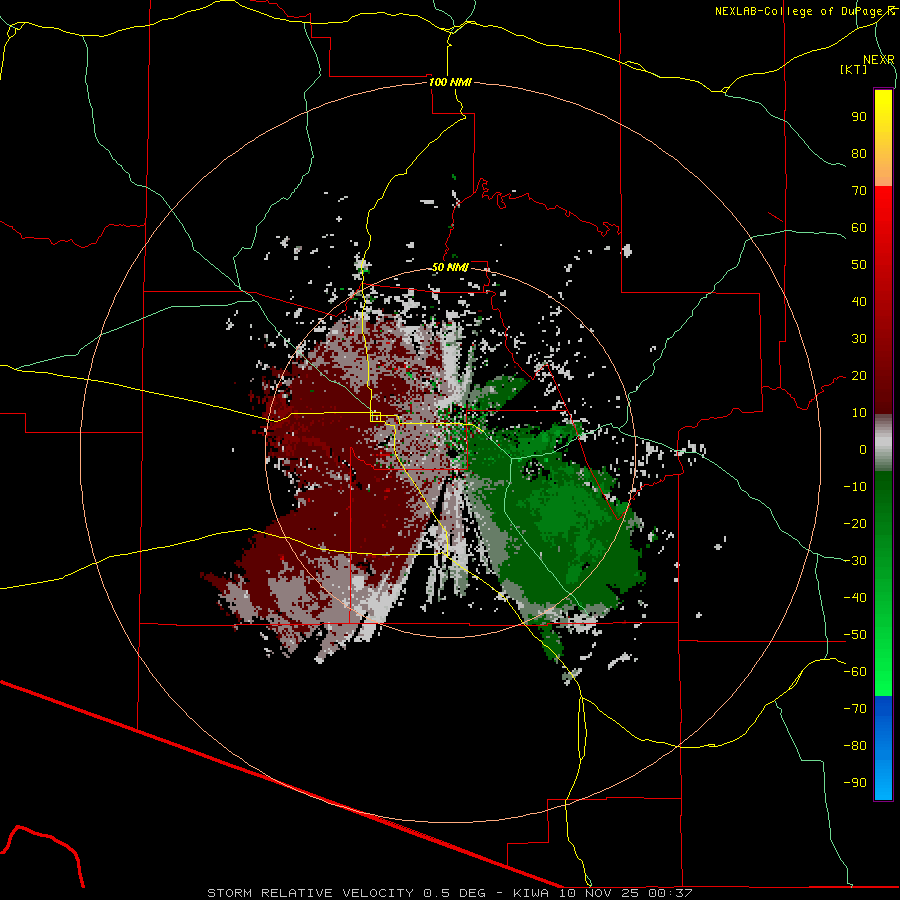Click the 40 value on color scale
This screenshot has height=900, width=900.
[x=859, y=302]
